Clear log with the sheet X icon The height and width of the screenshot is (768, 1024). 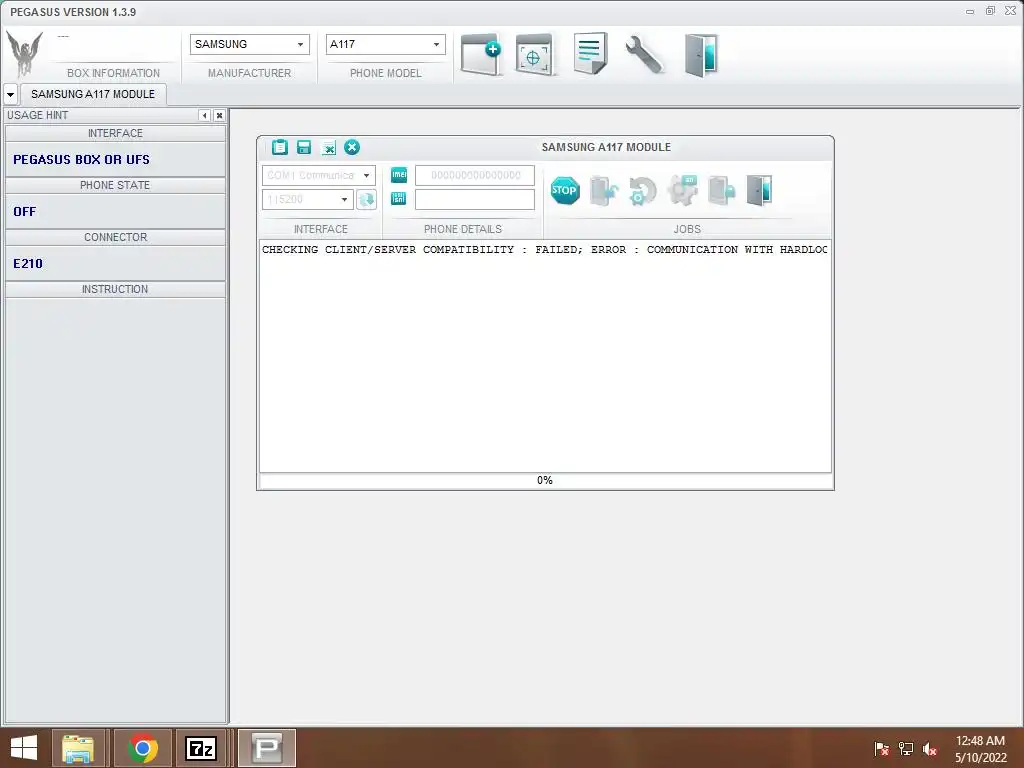[x=328, y=148]
